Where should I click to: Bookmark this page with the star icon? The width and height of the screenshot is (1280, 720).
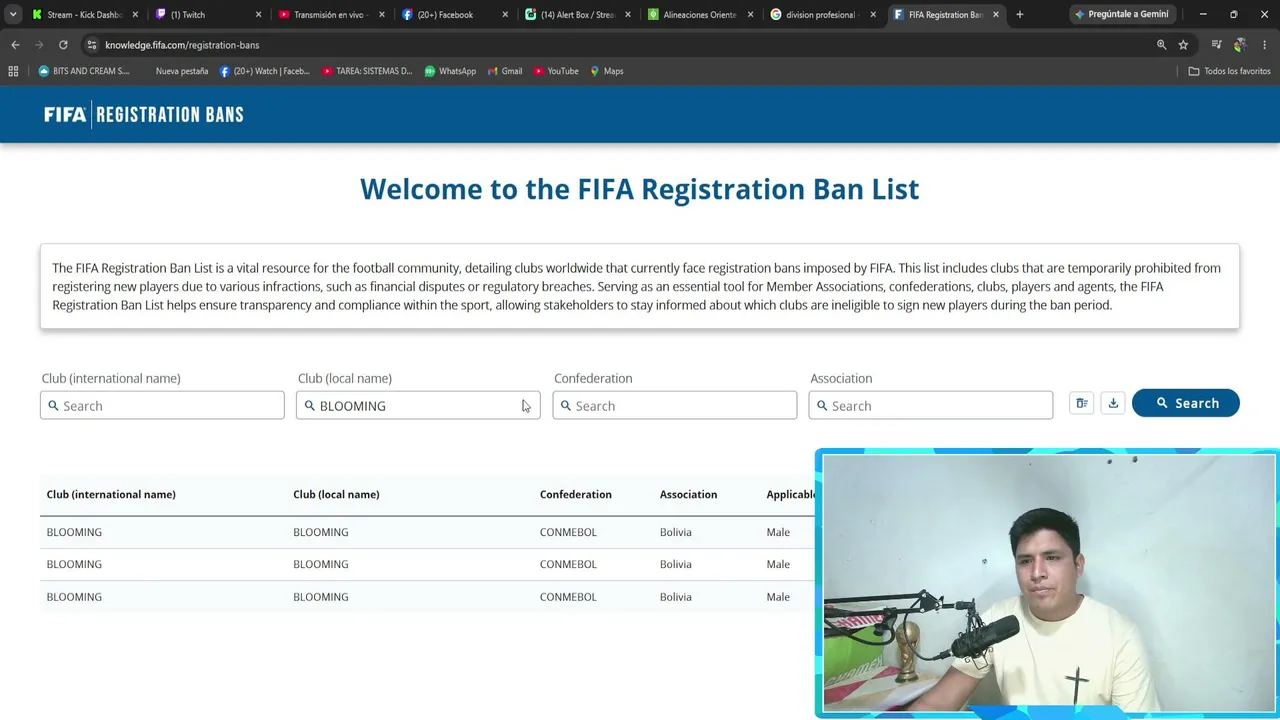(x=1183, y=45)
